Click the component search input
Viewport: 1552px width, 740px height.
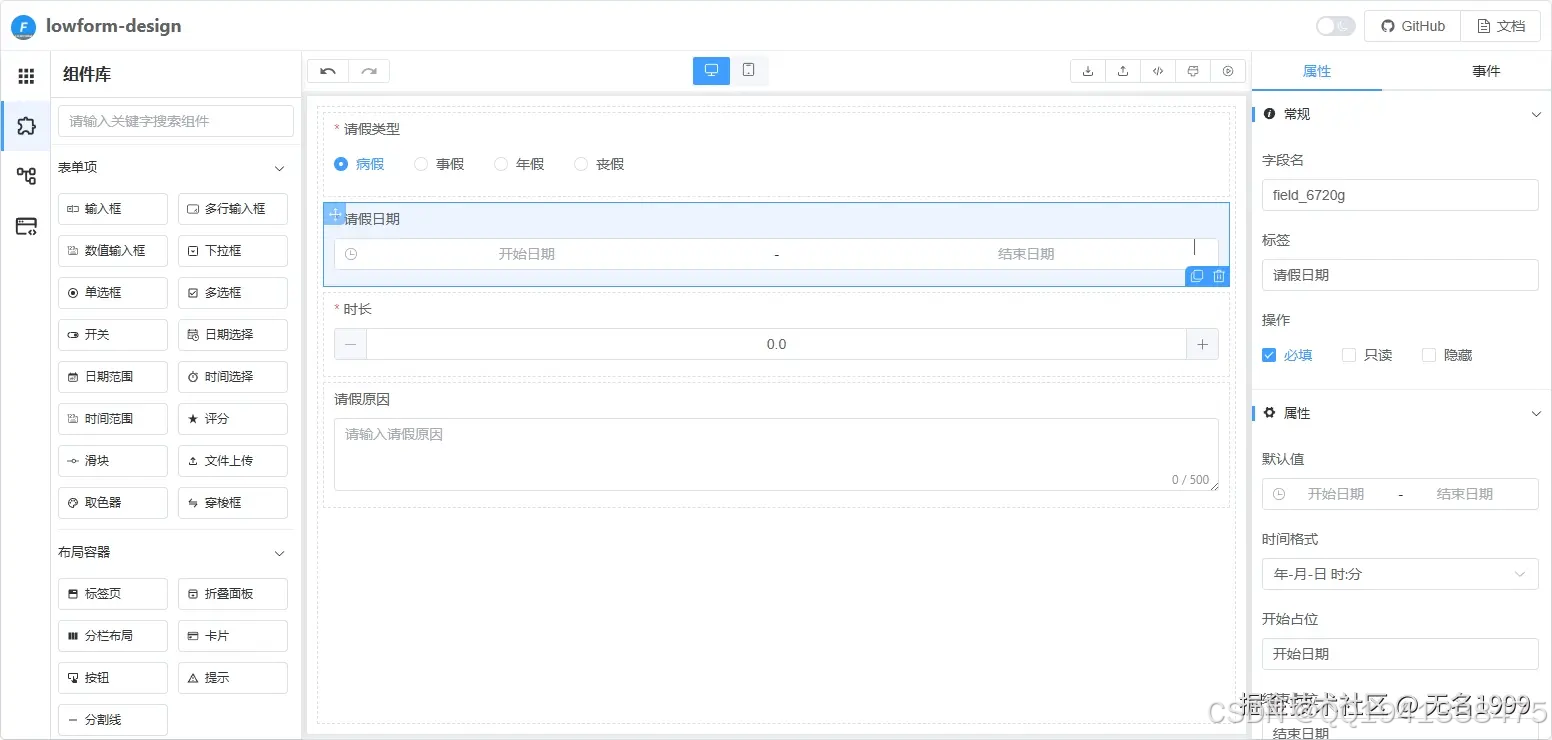176,121
